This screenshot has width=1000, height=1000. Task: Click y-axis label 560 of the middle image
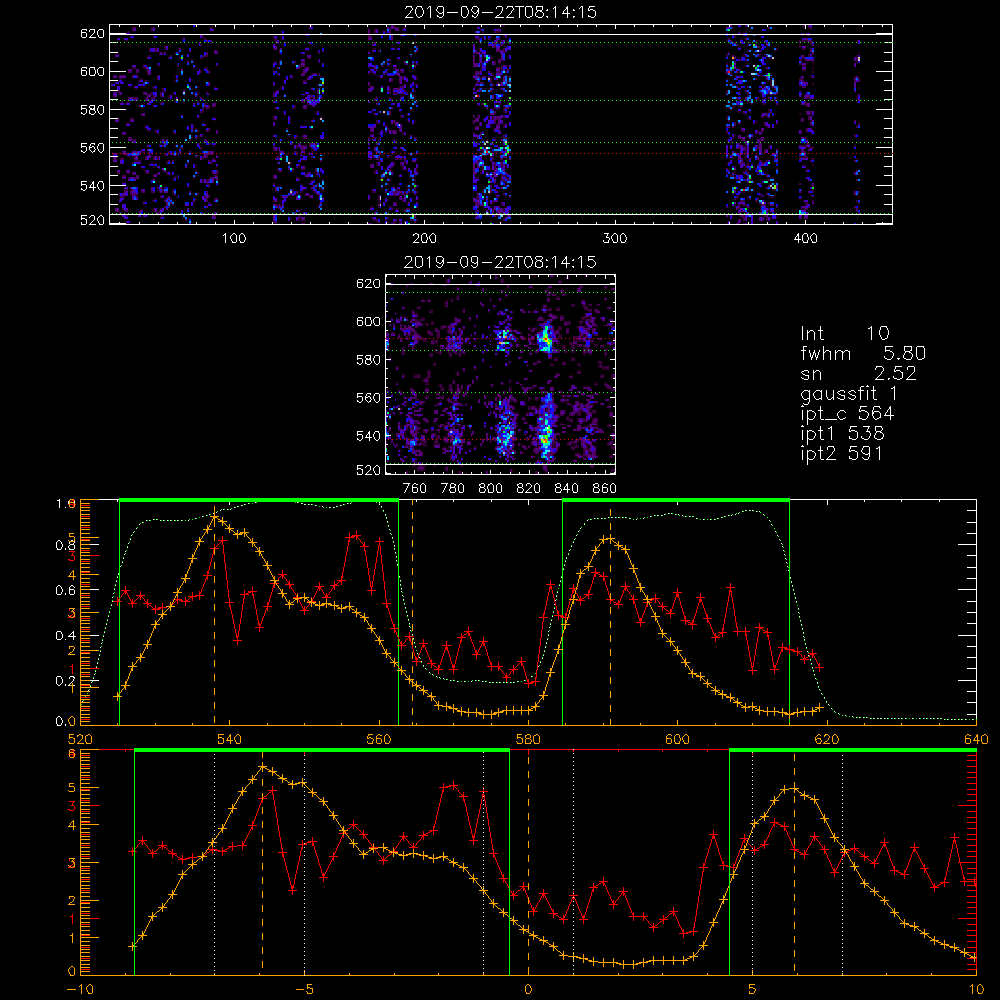[x=369, y=398]
